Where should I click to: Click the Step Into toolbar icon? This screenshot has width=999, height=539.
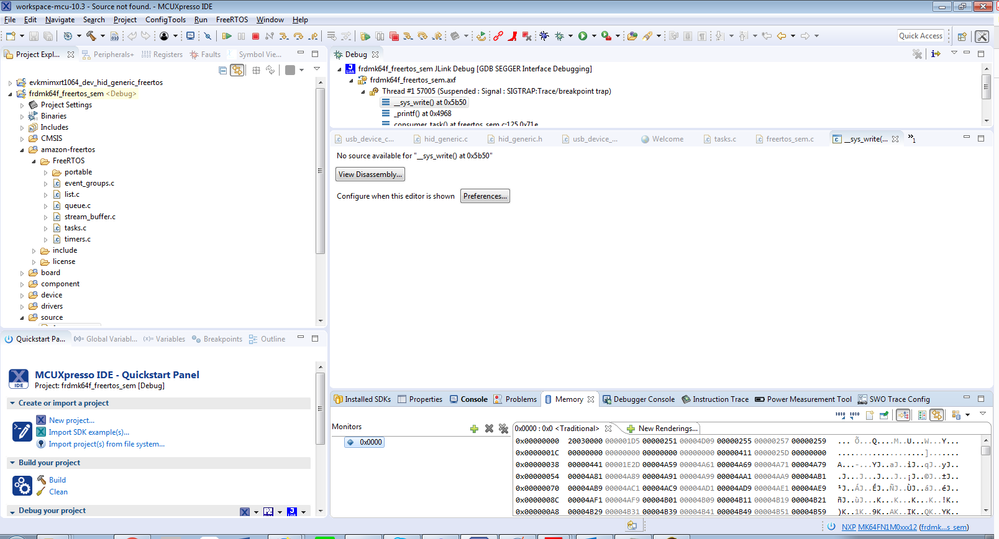point(284,36)
